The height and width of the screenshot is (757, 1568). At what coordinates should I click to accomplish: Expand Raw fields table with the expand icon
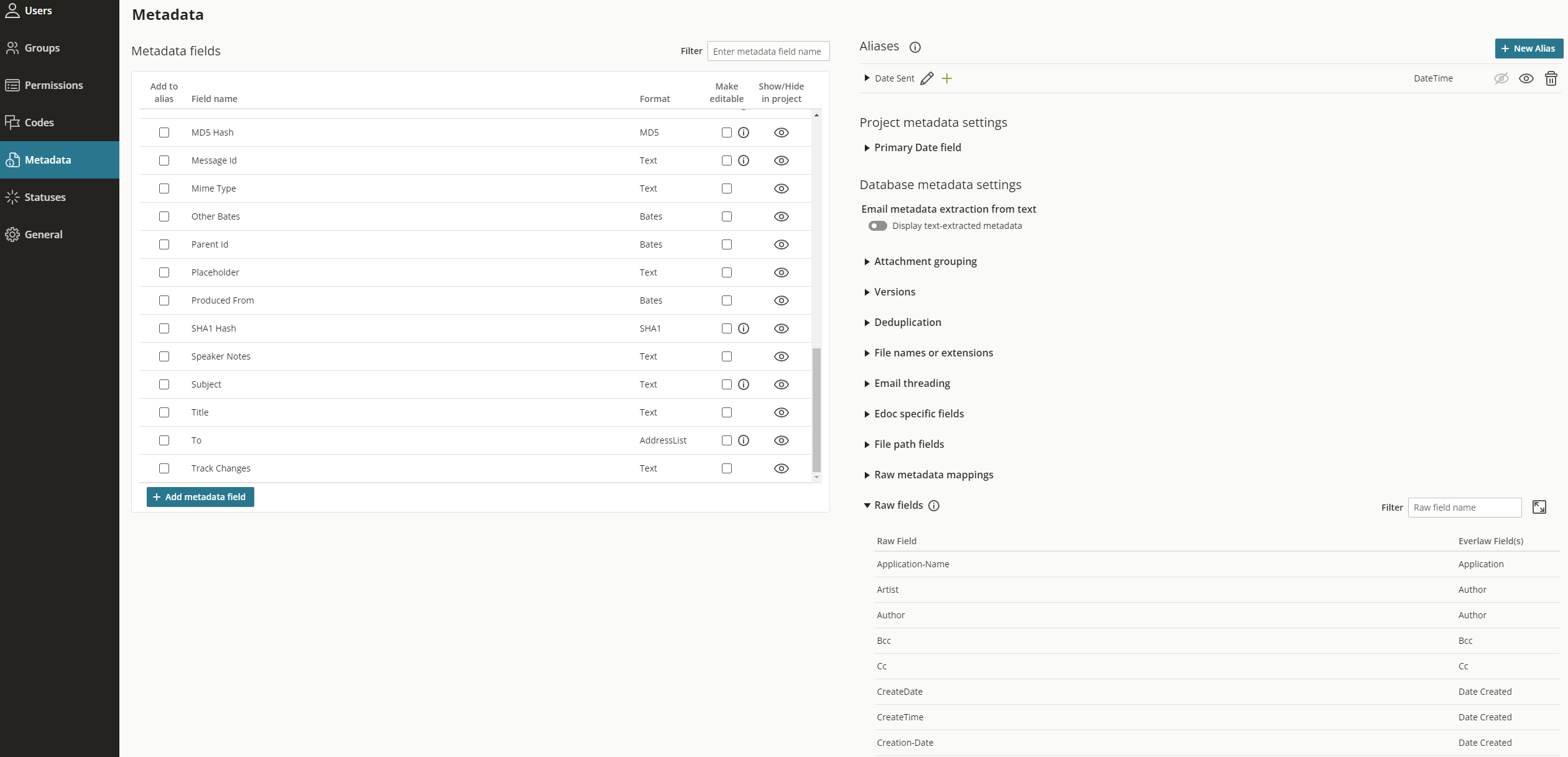1539,507
